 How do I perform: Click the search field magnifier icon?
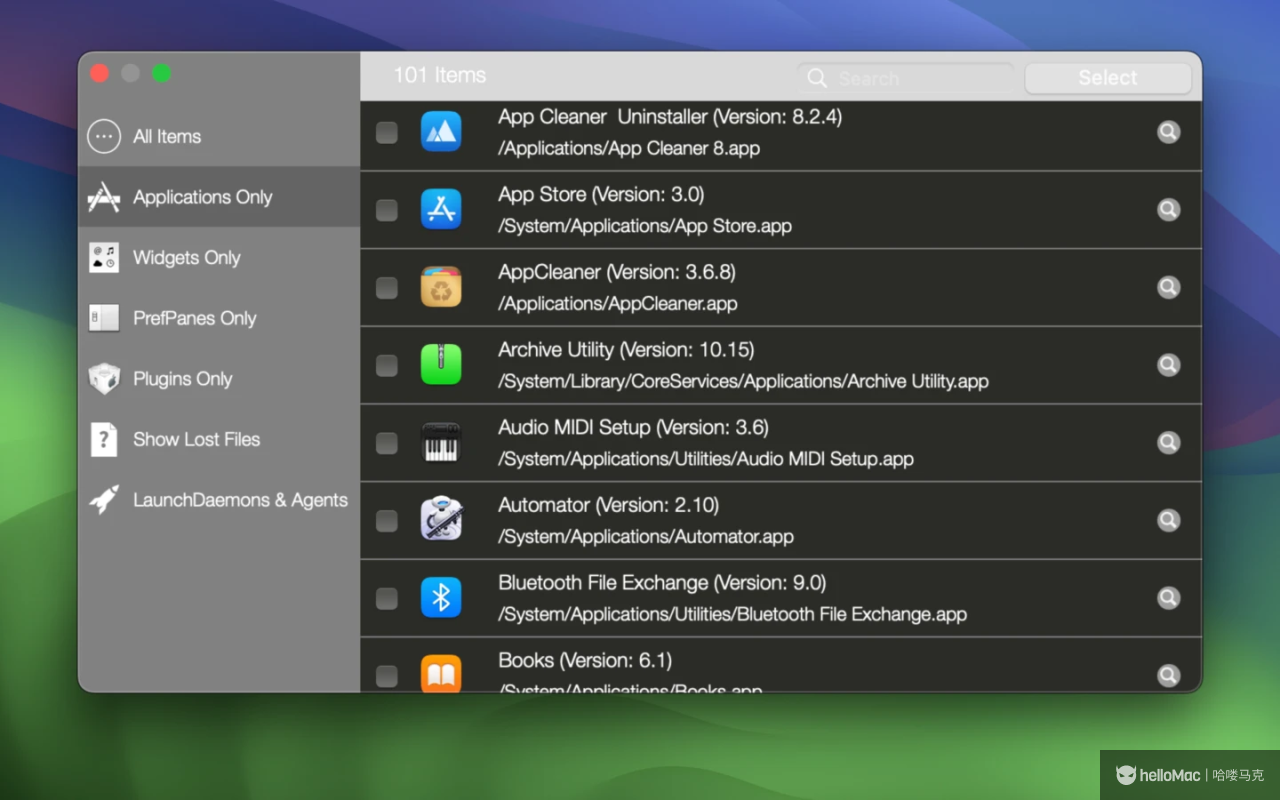coord(817,78)
